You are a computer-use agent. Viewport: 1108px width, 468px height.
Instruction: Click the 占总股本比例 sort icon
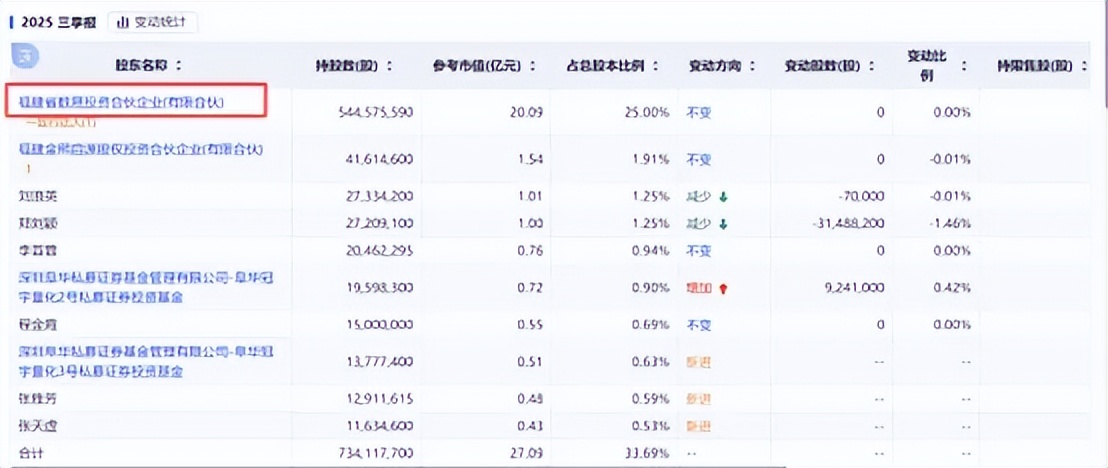(656, 66)
